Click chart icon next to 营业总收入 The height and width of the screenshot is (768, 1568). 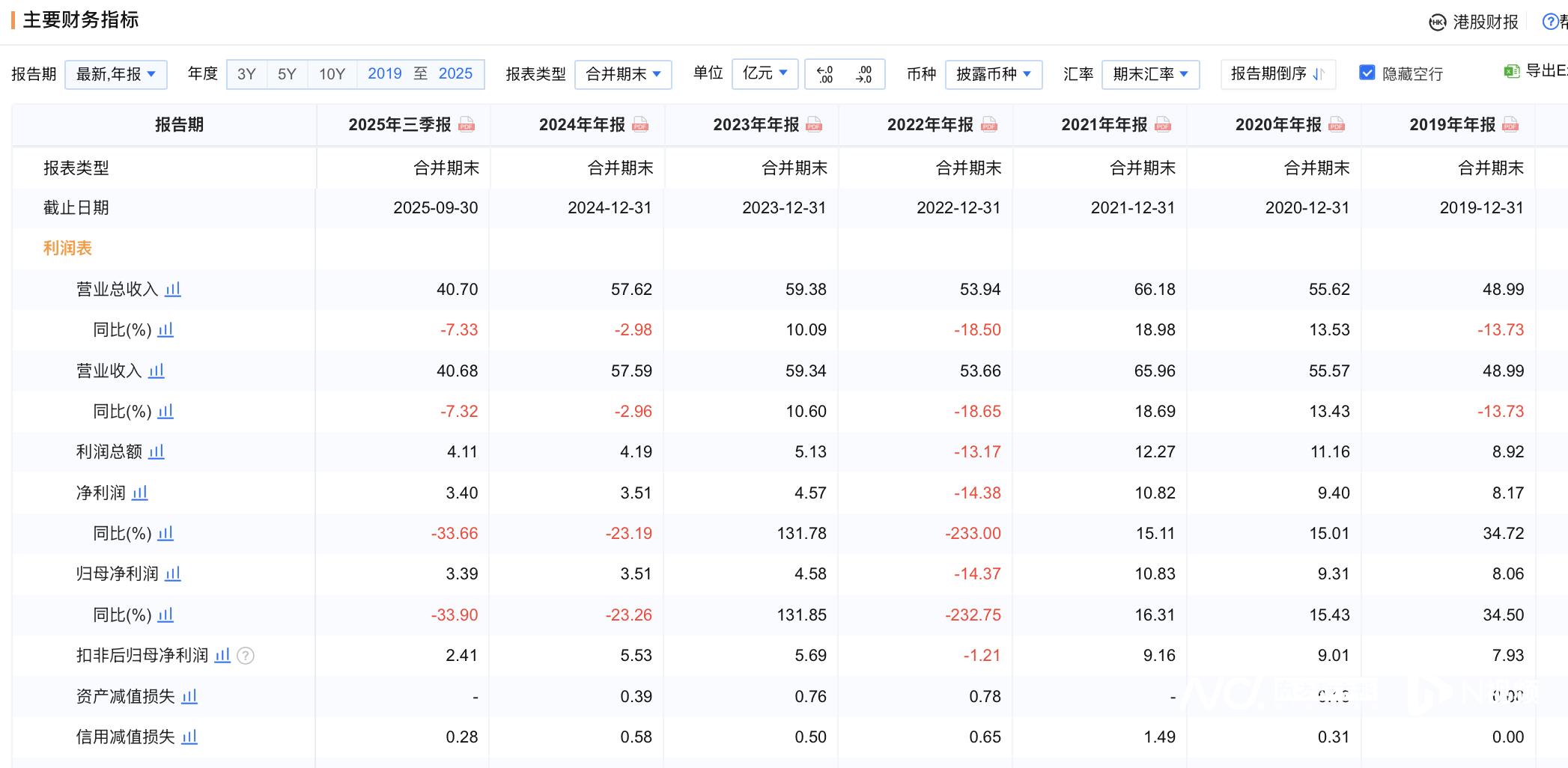[173, 289]
